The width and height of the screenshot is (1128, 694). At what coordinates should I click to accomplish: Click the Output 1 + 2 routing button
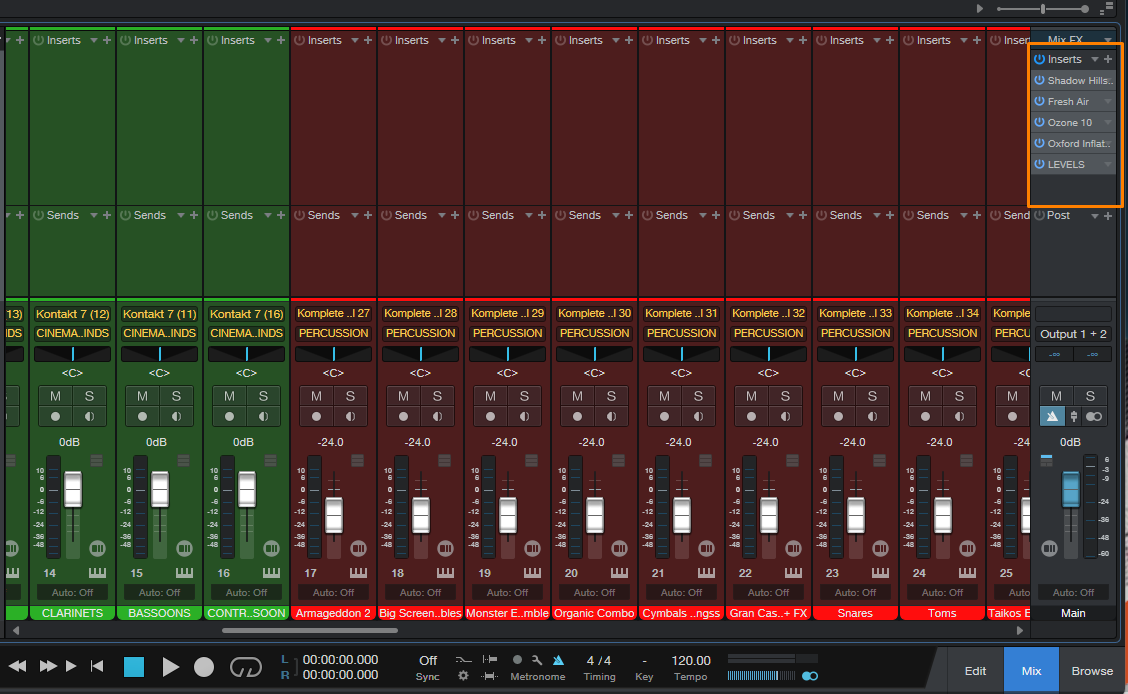point(1072,334)
